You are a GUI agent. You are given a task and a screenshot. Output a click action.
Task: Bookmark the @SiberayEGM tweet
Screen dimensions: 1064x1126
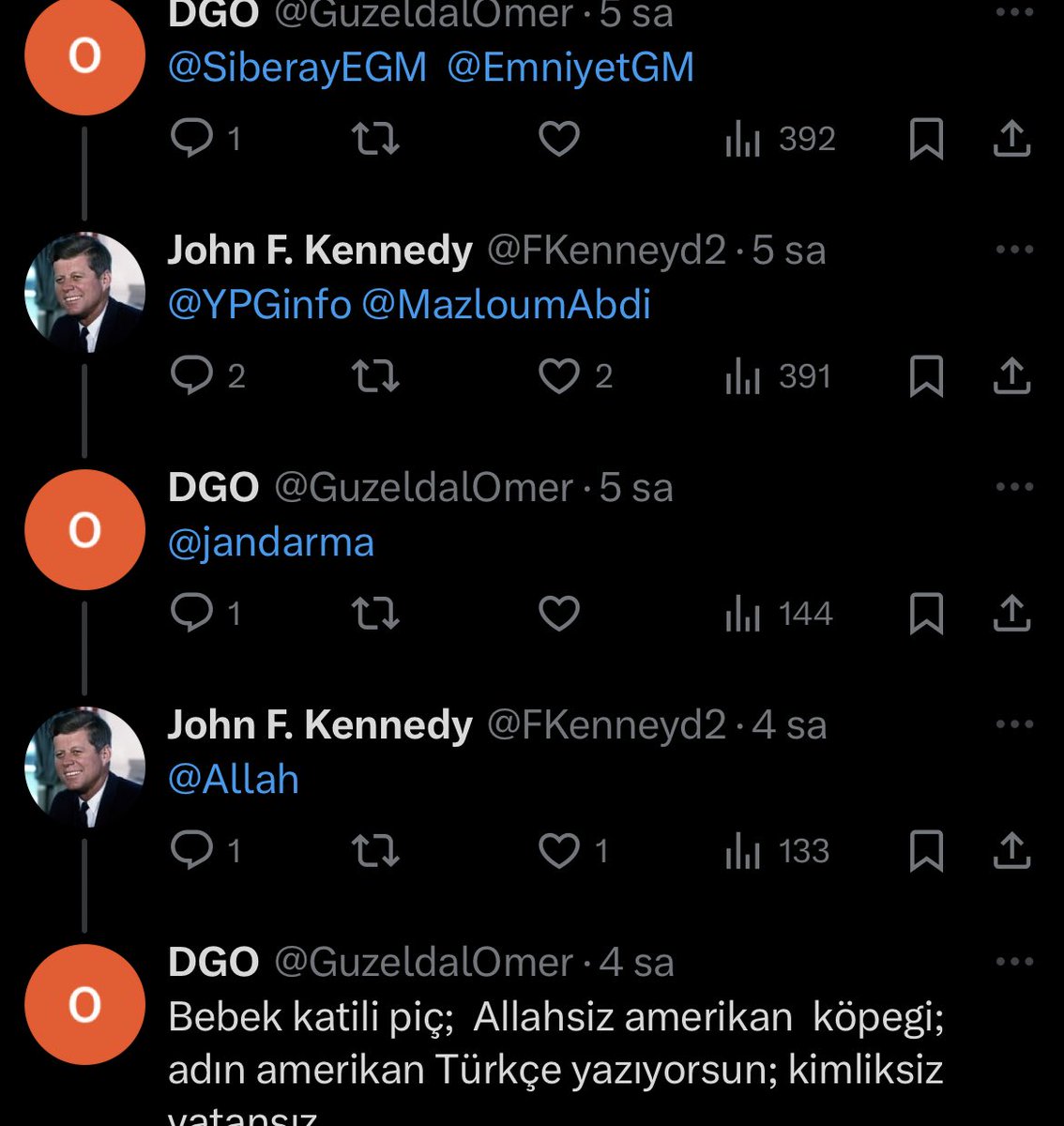click(926, 140)
